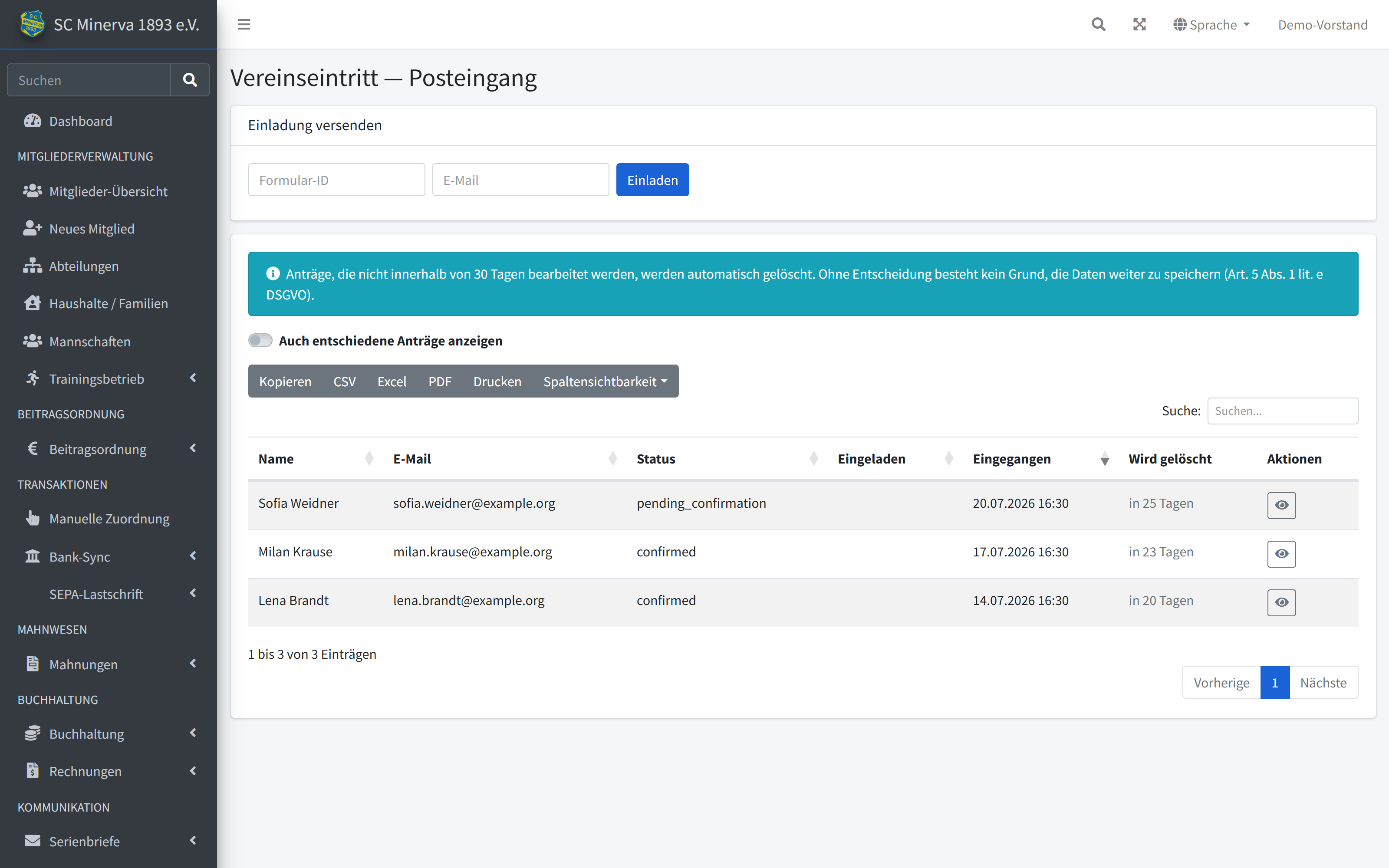The image size is (1389, 868).
Task: Expand the Spaltensichtbarkeit column visibility dropdown
Action: pyautogui.click(x=605, y=381)
